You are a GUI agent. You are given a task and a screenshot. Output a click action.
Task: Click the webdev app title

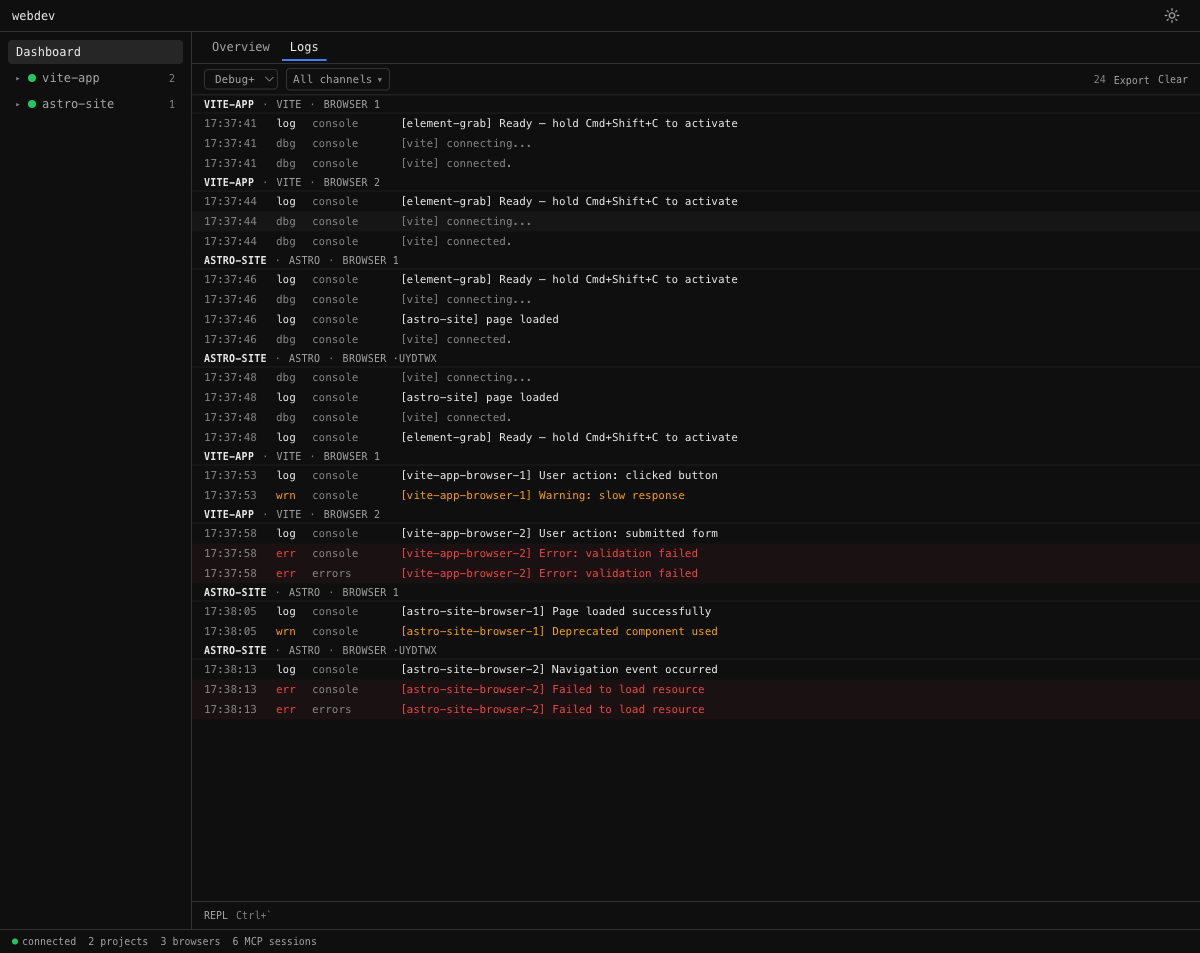click(x=33, y=16)
